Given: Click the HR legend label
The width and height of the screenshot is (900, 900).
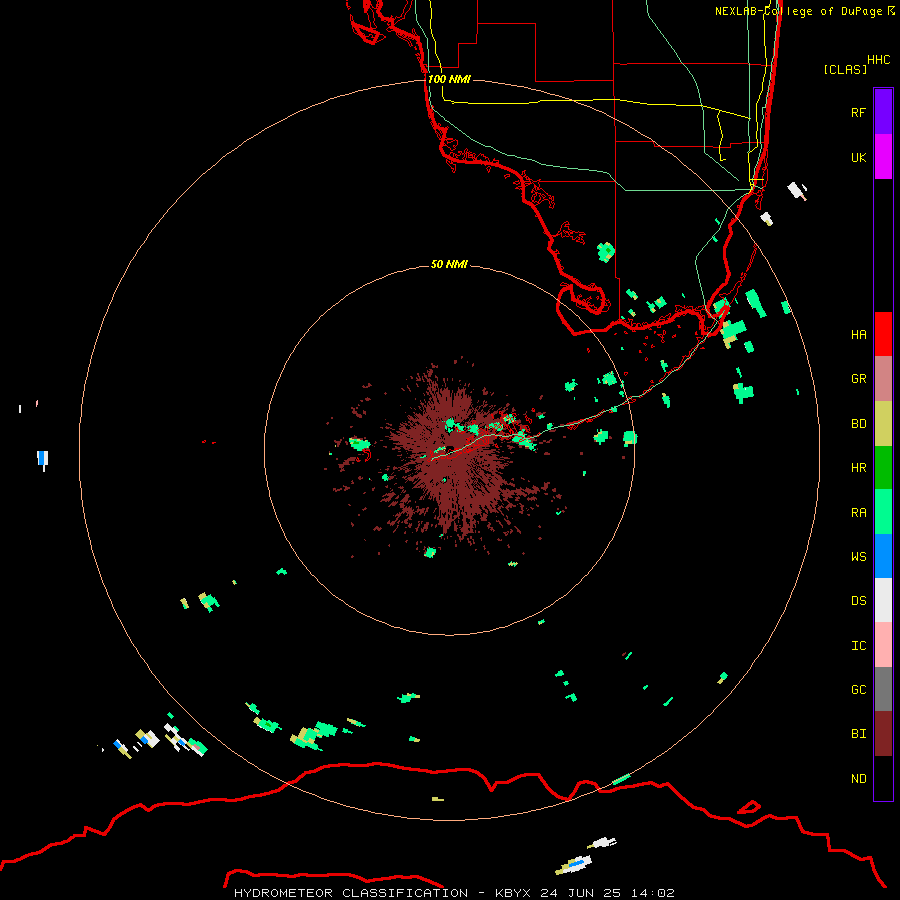Looking at the screenshot, I should pos(858,468).
